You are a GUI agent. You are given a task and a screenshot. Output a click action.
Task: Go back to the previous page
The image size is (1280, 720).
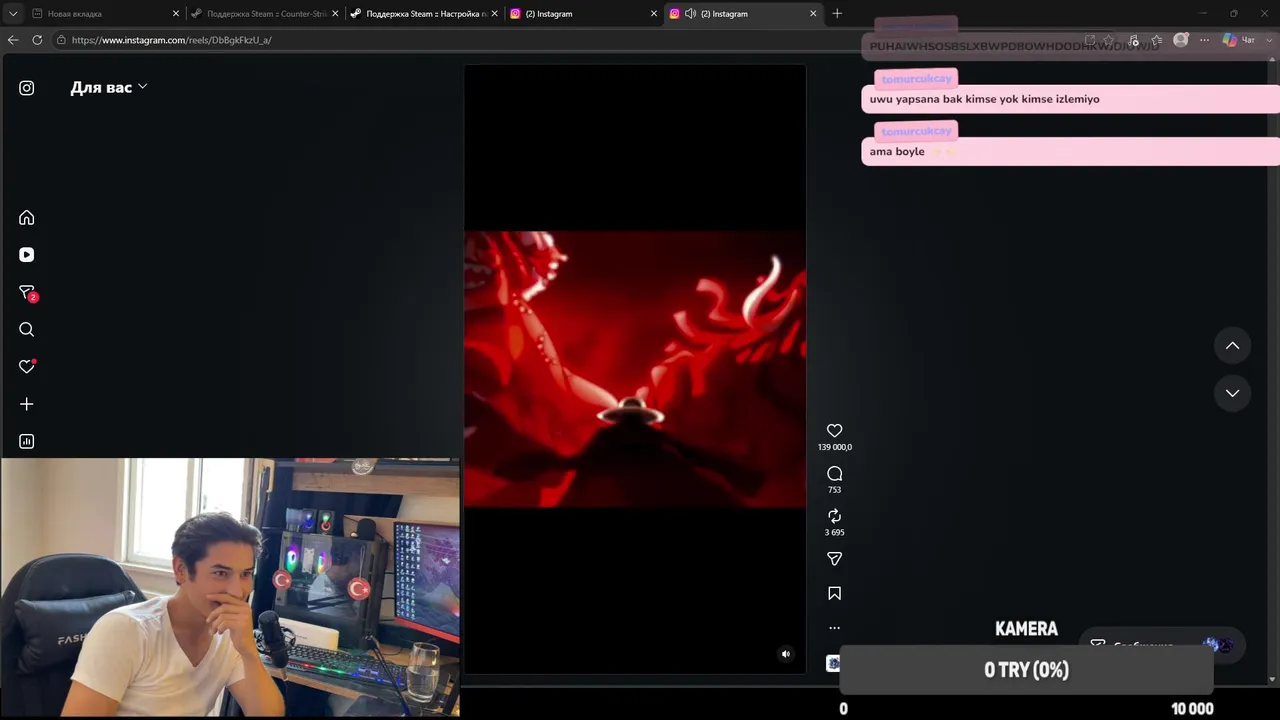pyautogui.click(x=13, y=40)
